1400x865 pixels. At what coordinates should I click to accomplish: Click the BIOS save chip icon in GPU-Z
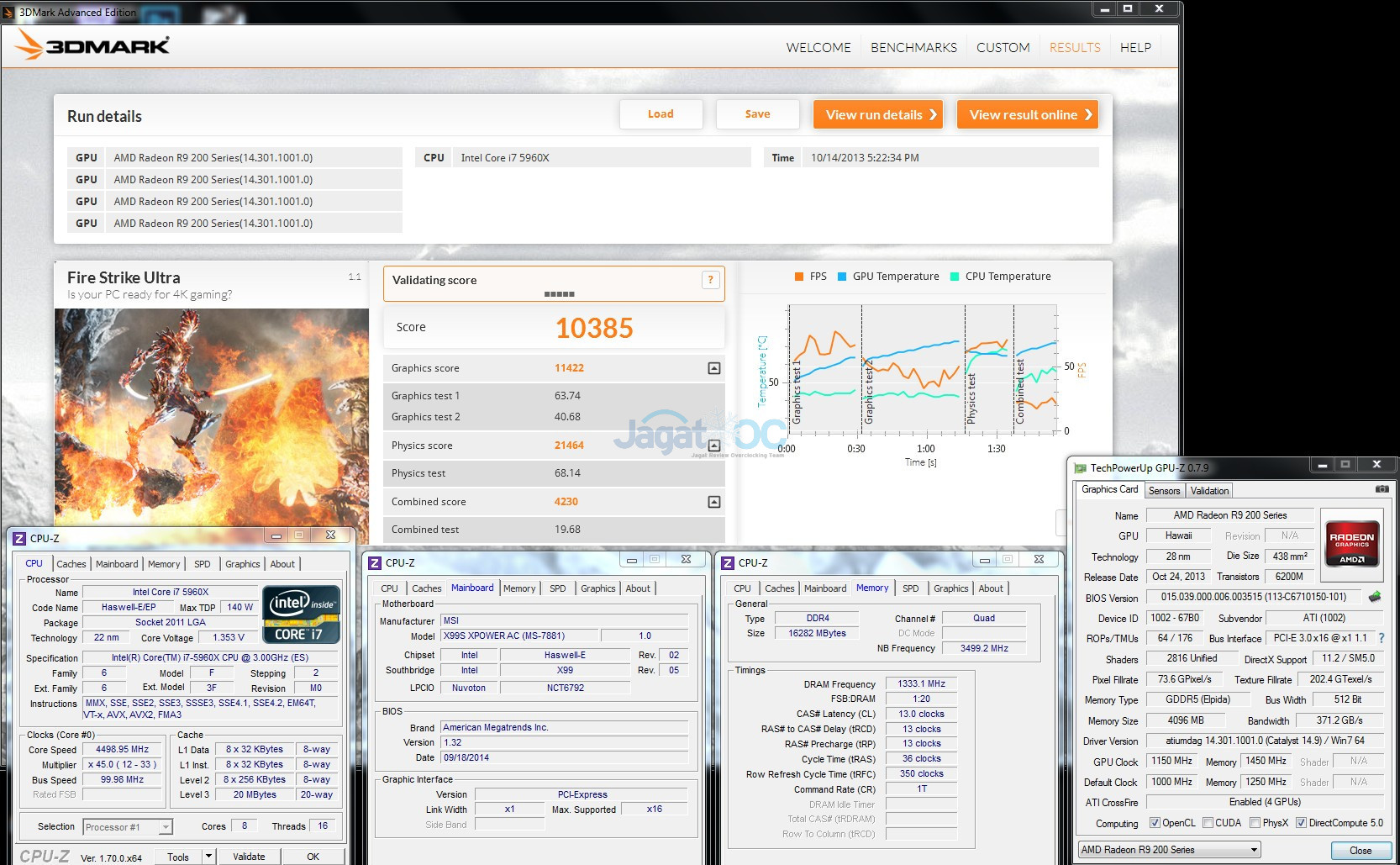(1375, 597)
